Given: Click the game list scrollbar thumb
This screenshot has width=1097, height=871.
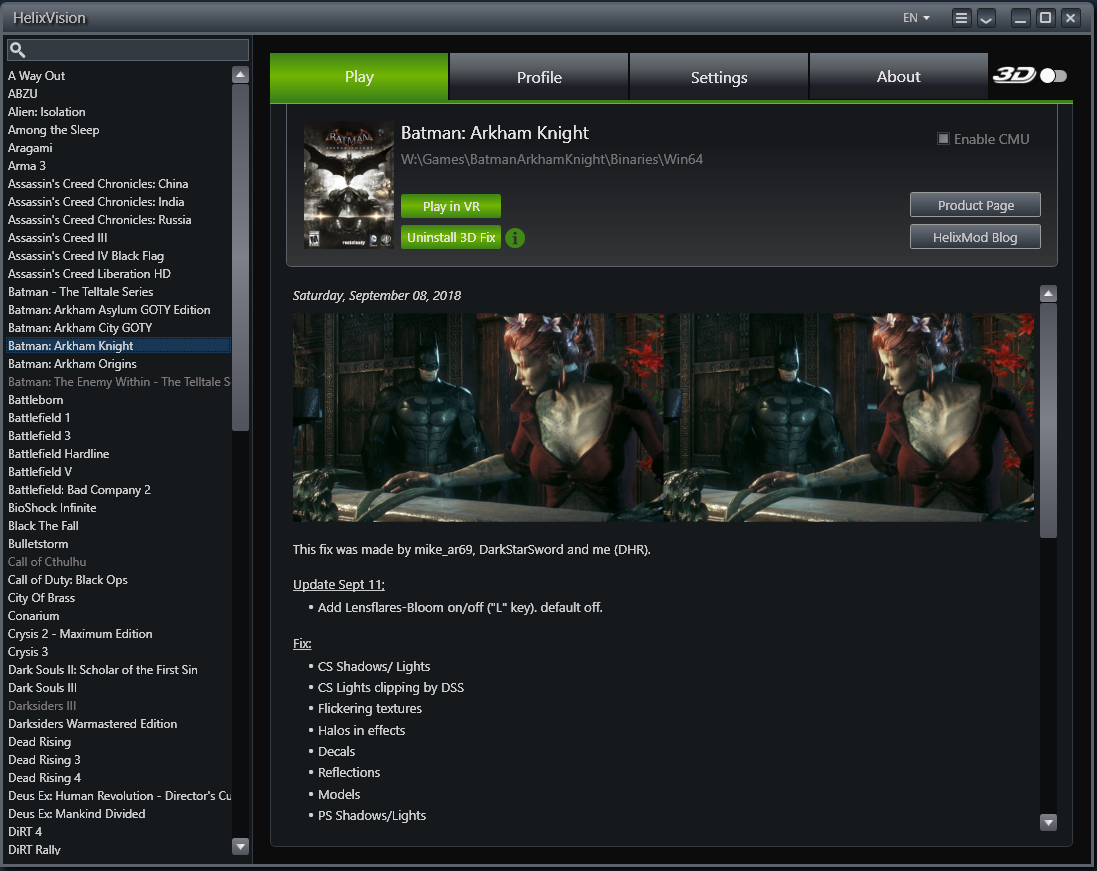Looking at the screenshot, I should tap(240, 257).
